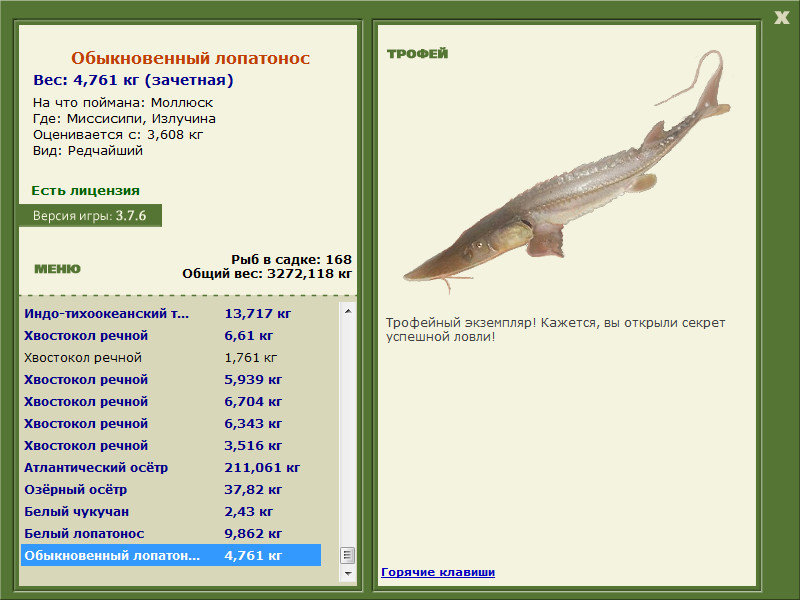Select Белый лопатонос 9,862 кг row
The width and height of the screenshot is (800, 600).
[171, 533]
